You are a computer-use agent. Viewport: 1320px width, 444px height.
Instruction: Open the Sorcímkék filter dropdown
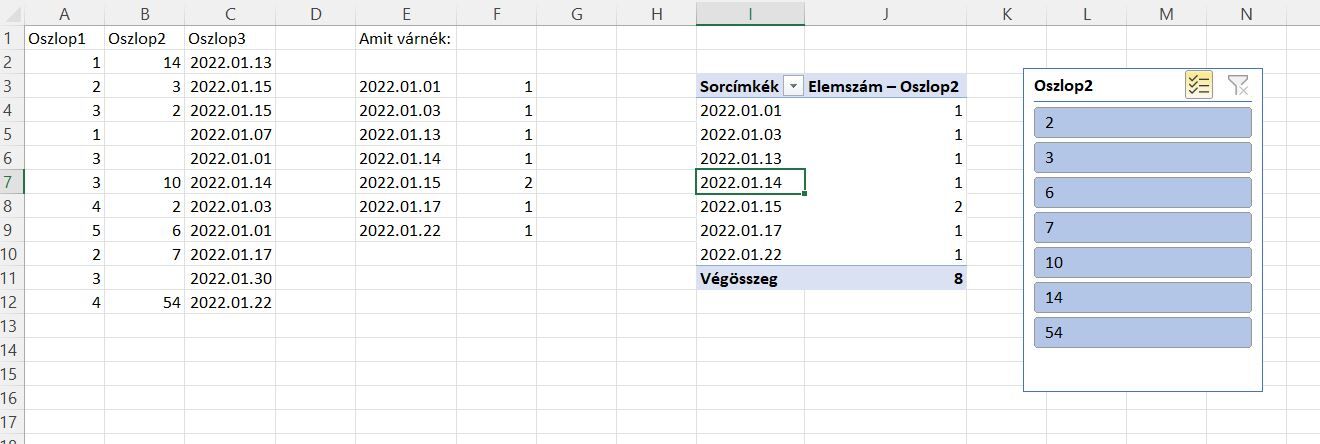tap(793, 87)
